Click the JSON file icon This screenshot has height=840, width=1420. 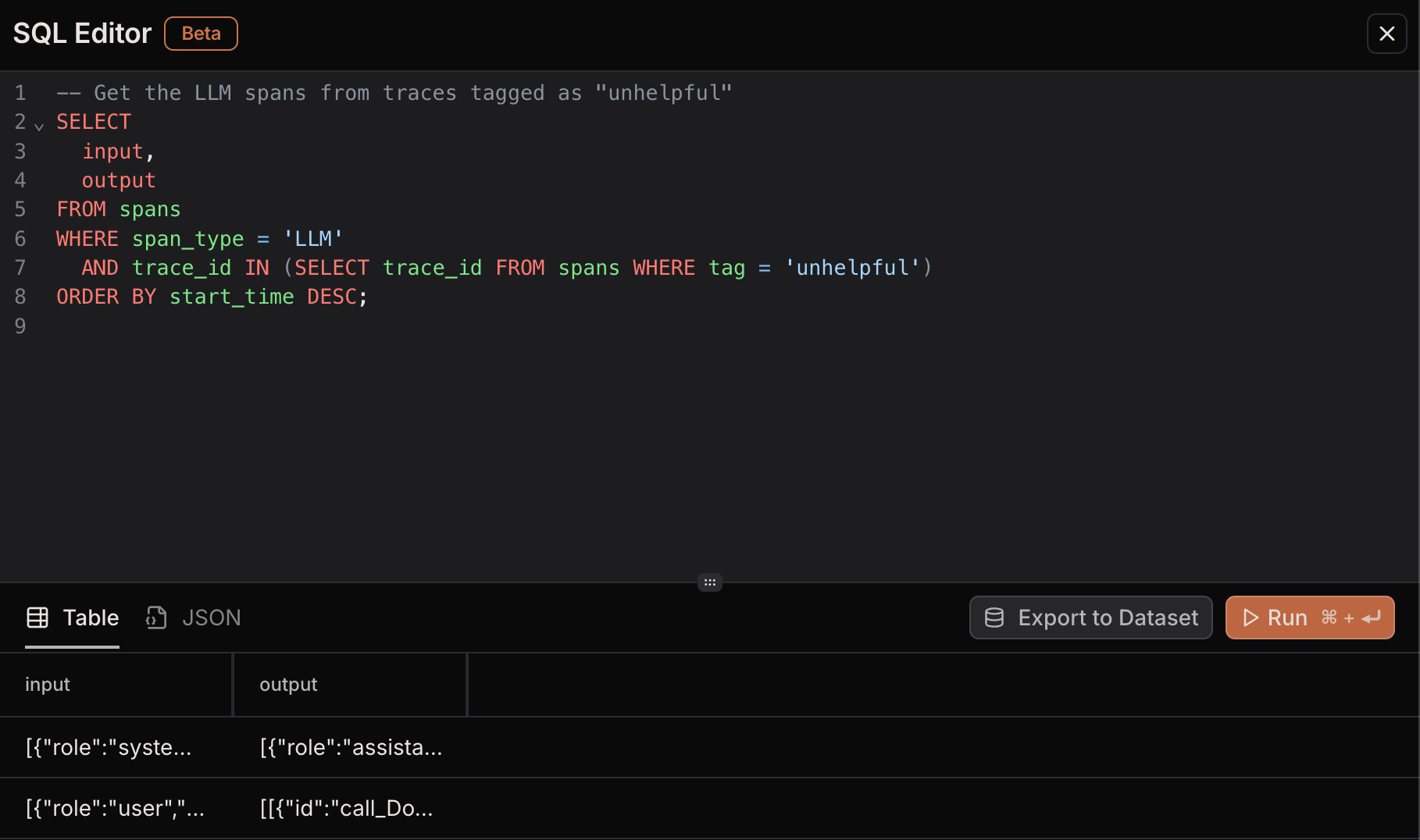click(156, 618)
